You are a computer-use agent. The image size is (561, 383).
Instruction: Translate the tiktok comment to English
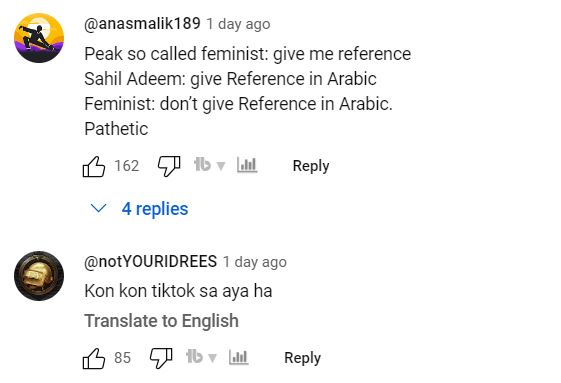pos(161,321)
